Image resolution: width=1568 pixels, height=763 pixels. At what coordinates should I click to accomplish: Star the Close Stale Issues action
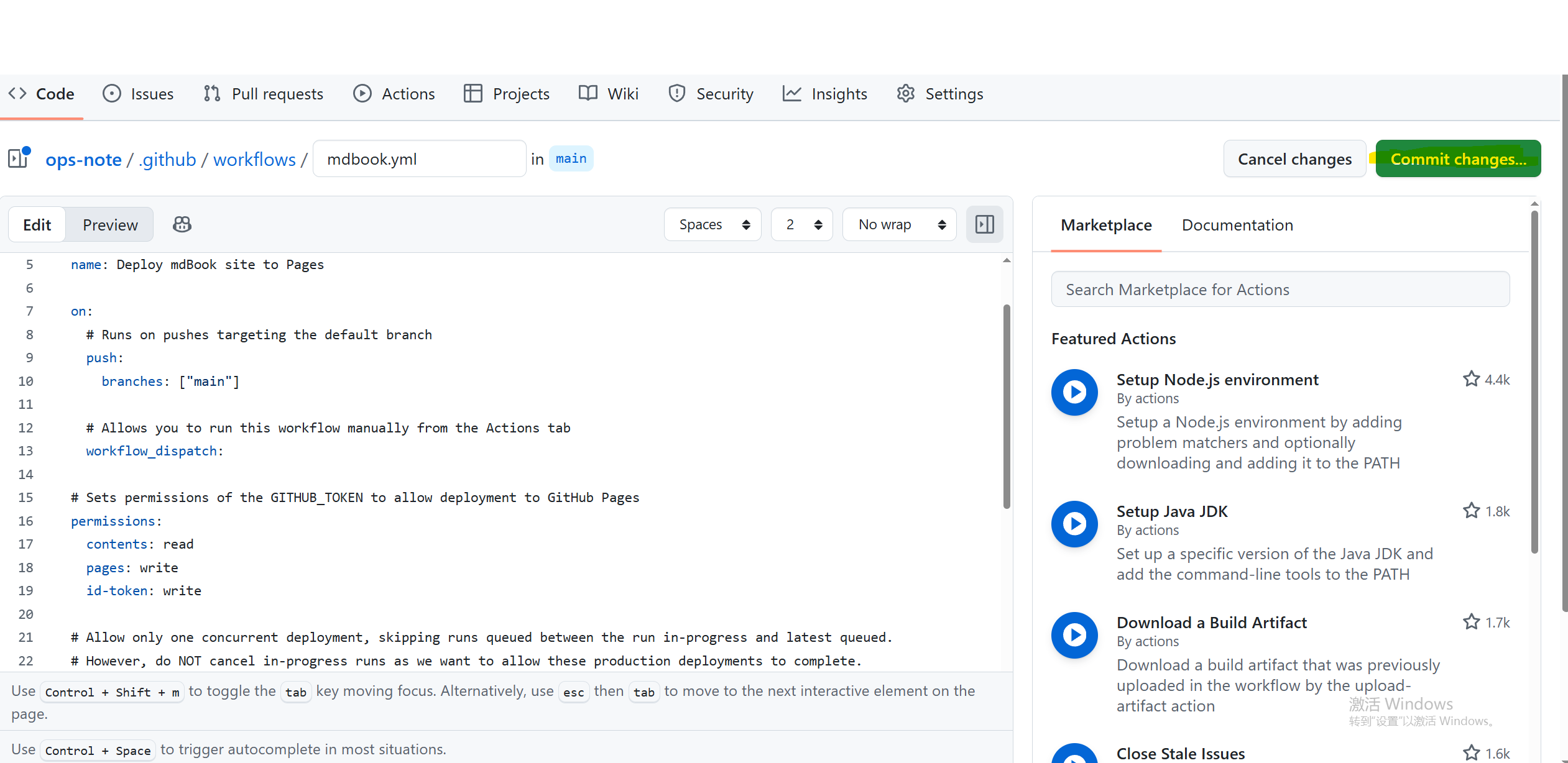1471,753
